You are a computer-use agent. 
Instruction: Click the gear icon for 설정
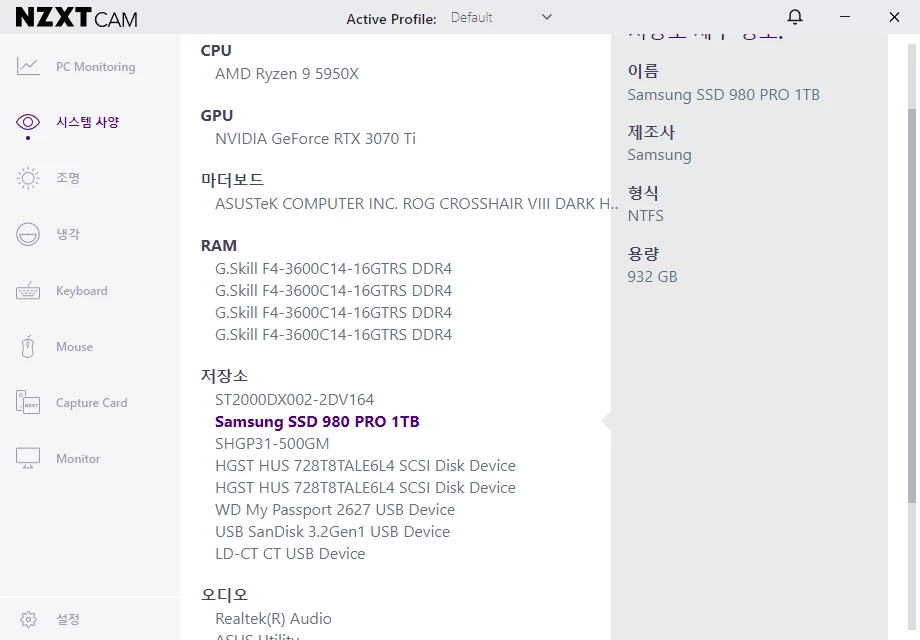pyautogui.click(x=28, y=619)
